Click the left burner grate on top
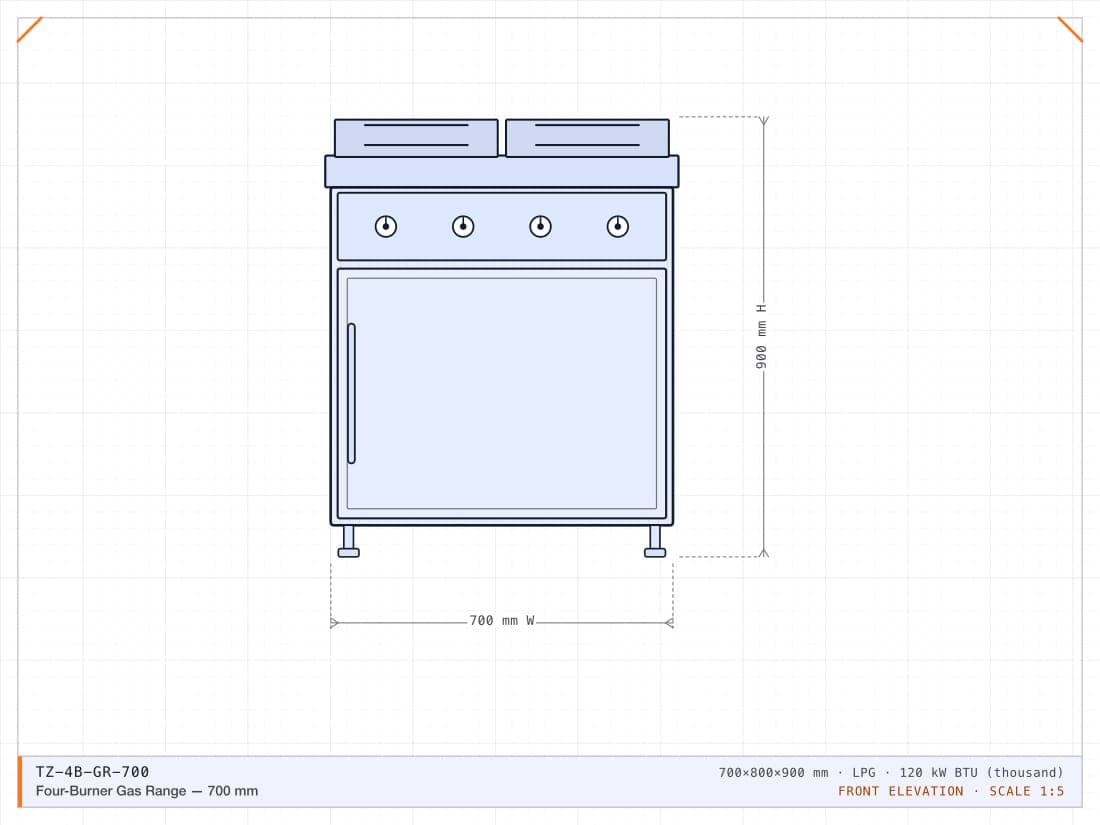 416,138
